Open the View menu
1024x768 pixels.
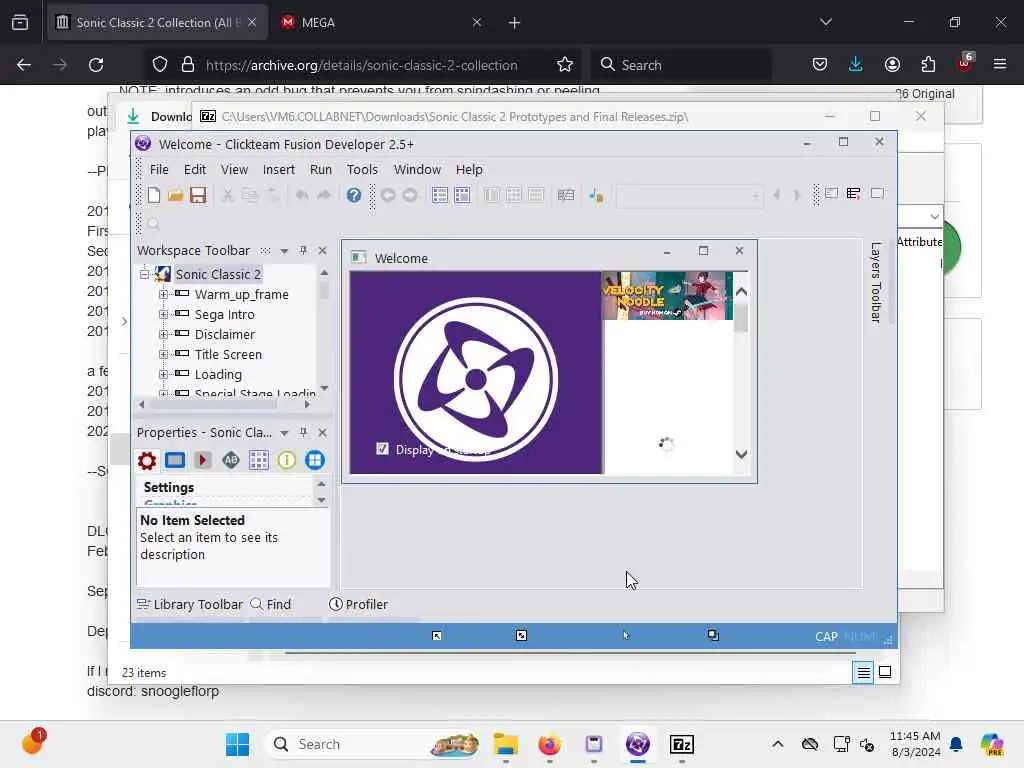pyautogui.click(x=234, y=169)
